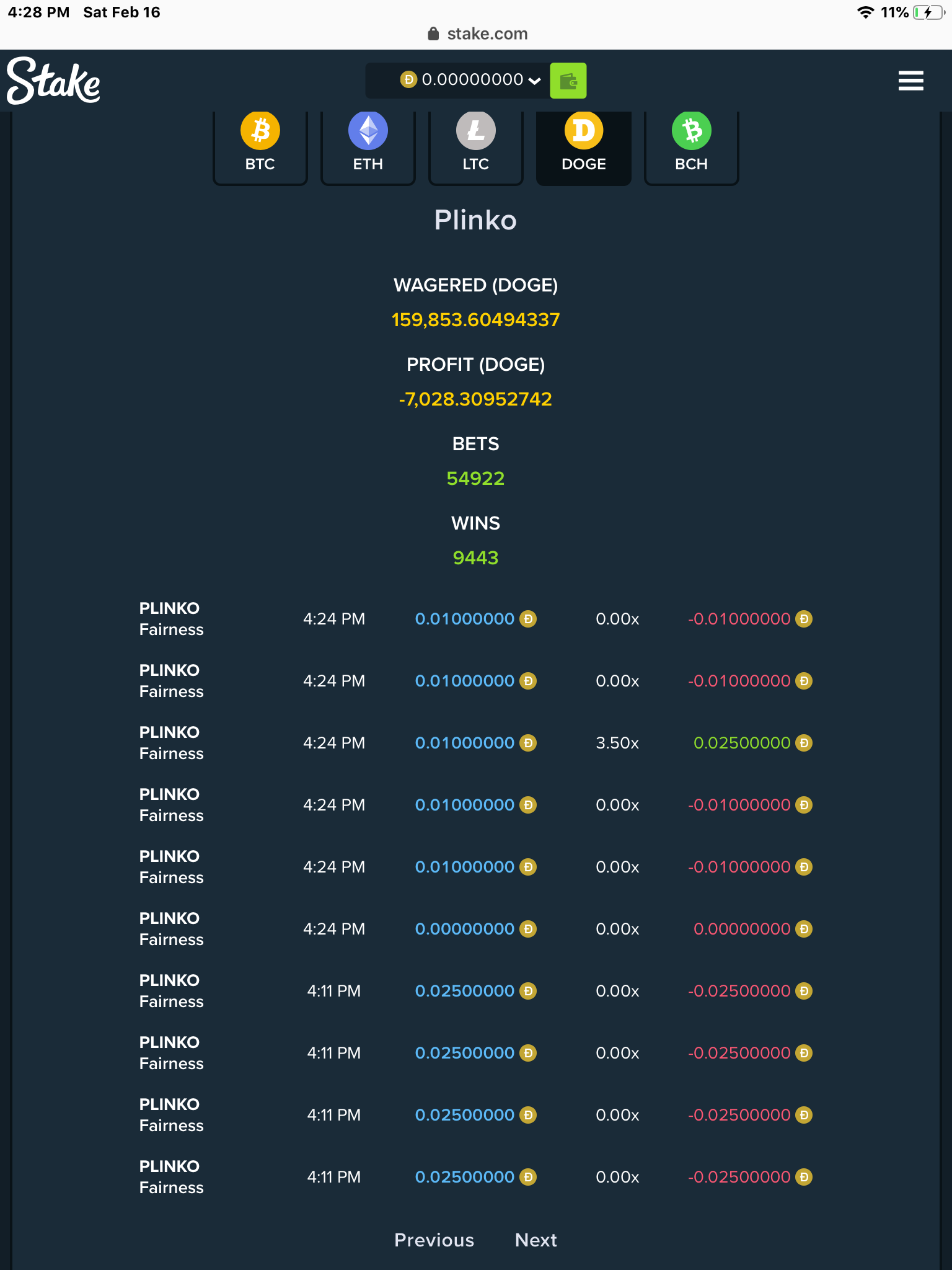Open the first Fairness link
This screenshot has height=1270, width=952.
coord(170,629)
